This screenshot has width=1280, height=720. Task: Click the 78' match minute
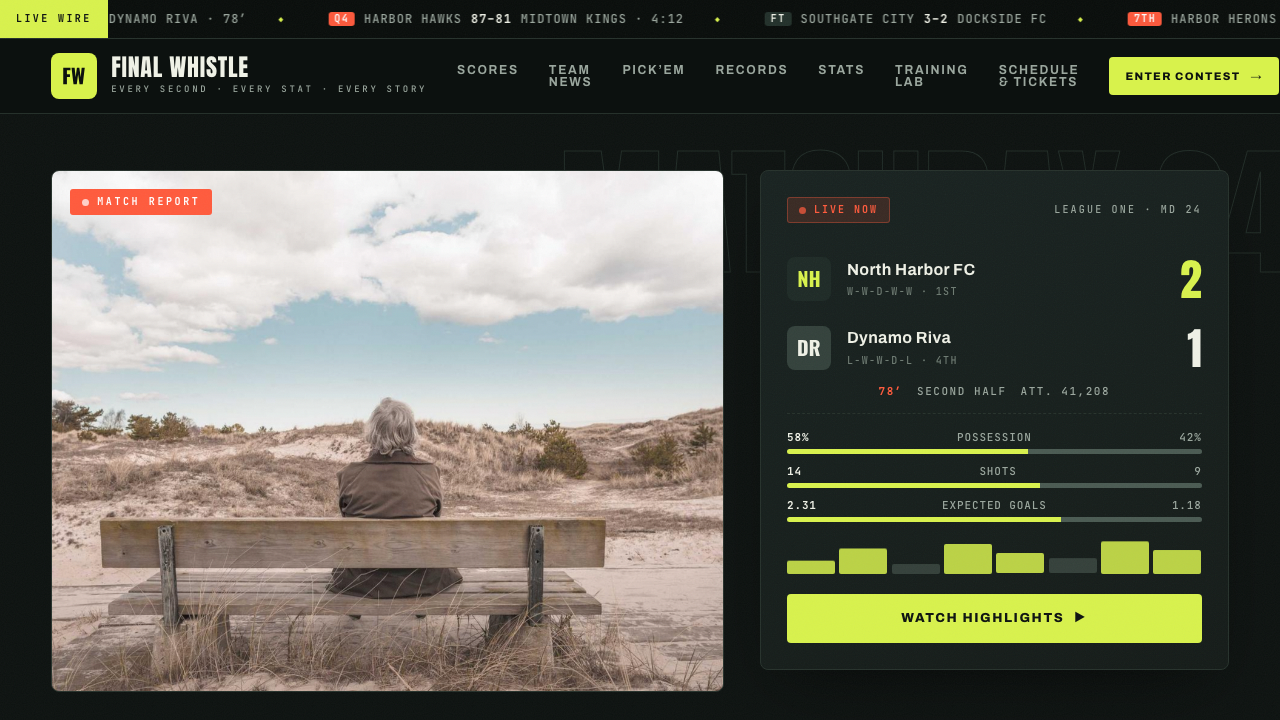coord(890,392)
